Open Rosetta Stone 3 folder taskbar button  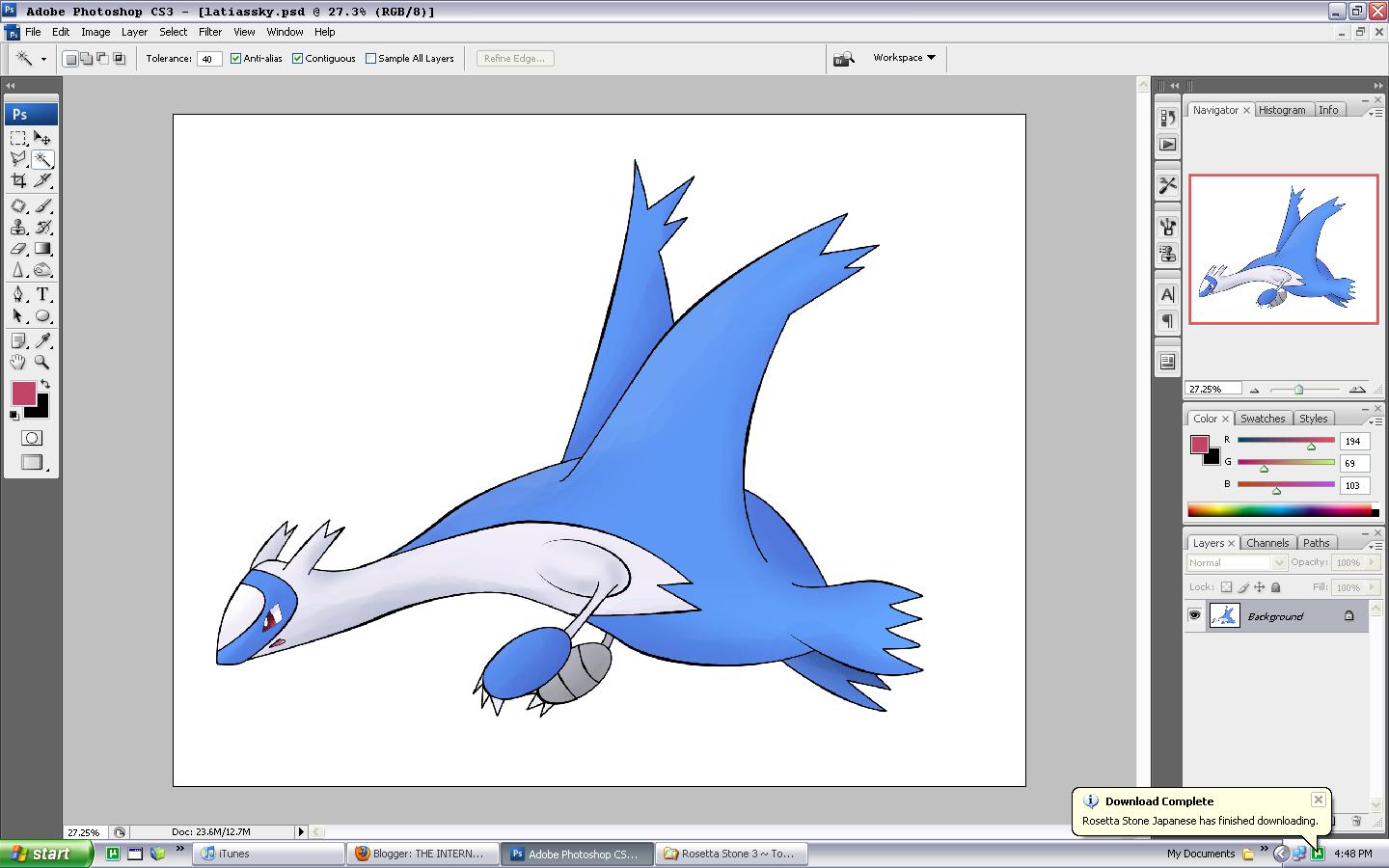(x=730, y=854)
